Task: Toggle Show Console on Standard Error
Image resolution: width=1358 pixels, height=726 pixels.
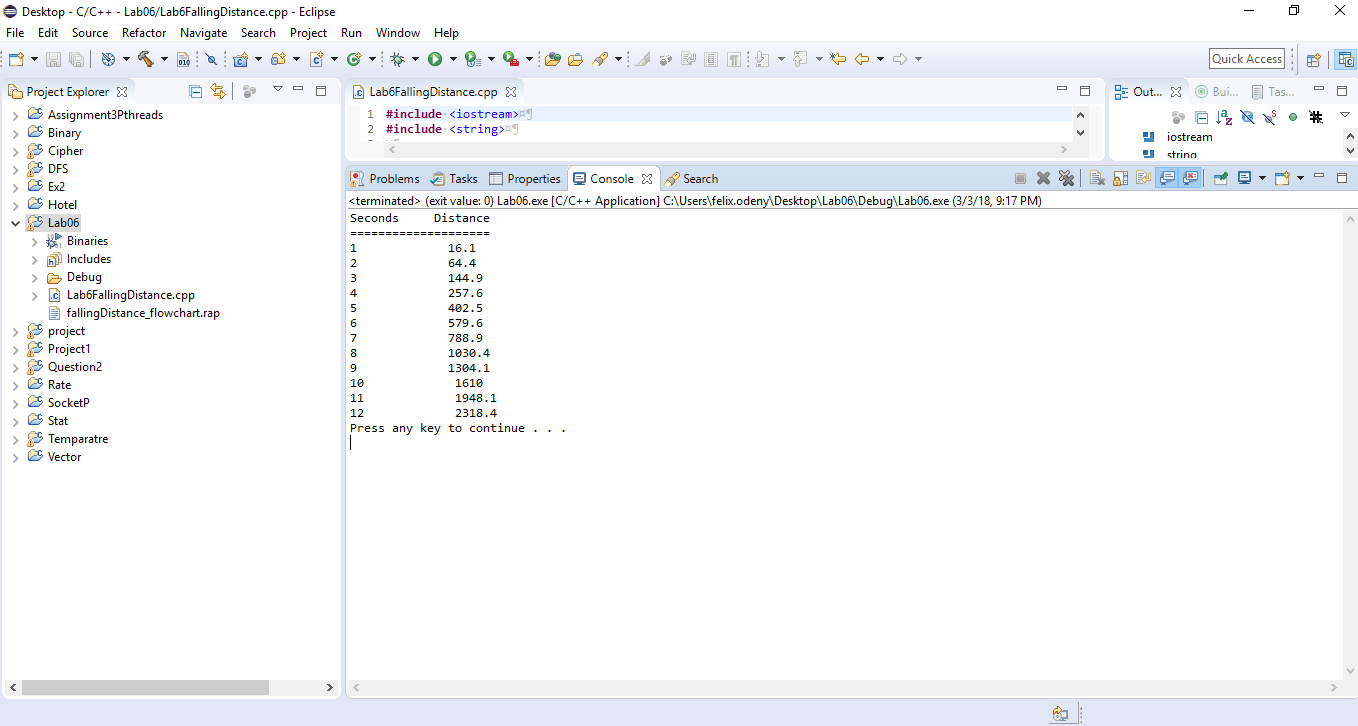Action: pos(1190,178)
